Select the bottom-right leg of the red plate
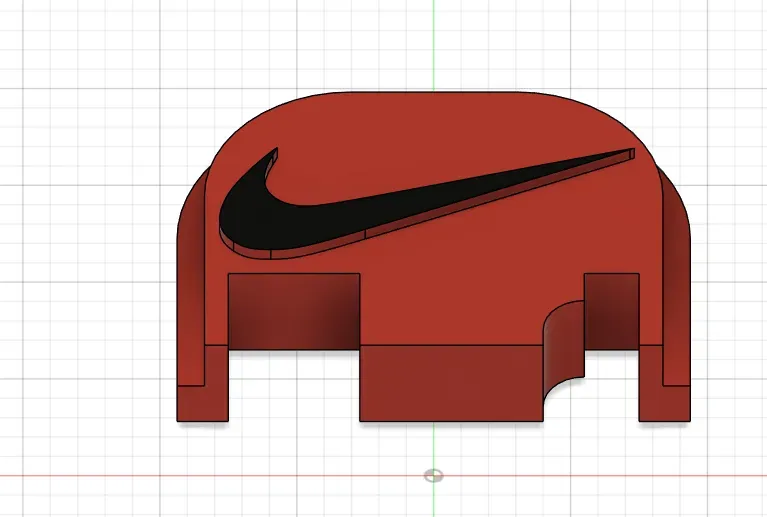Viewport: 767px width, 517px height. pyautogui.click(x=664, y=404)
